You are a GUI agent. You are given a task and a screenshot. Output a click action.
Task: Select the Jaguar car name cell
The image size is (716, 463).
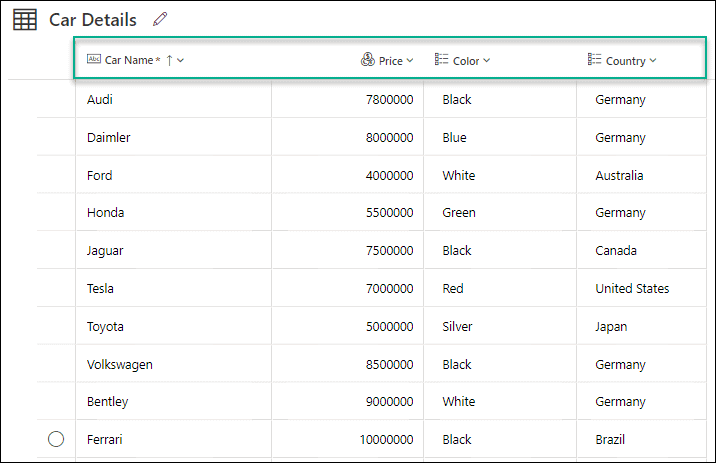(174, 250)
